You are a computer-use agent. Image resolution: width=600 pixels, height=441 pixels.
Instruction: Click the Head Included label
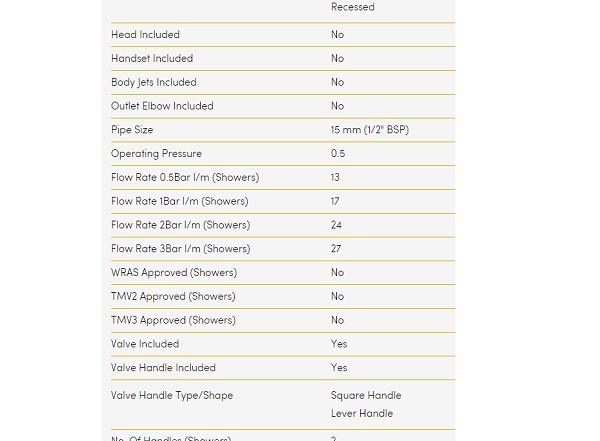pos(145,35)
